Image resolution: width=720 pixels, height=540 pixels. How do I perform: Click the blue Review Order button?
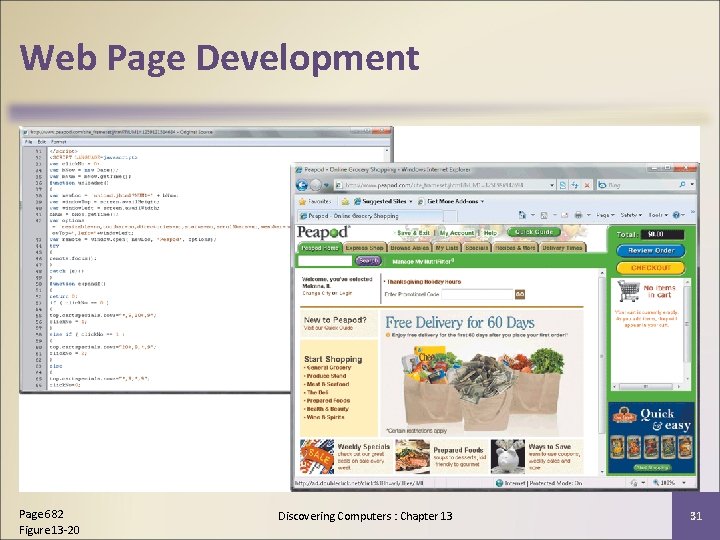(651, 251)
